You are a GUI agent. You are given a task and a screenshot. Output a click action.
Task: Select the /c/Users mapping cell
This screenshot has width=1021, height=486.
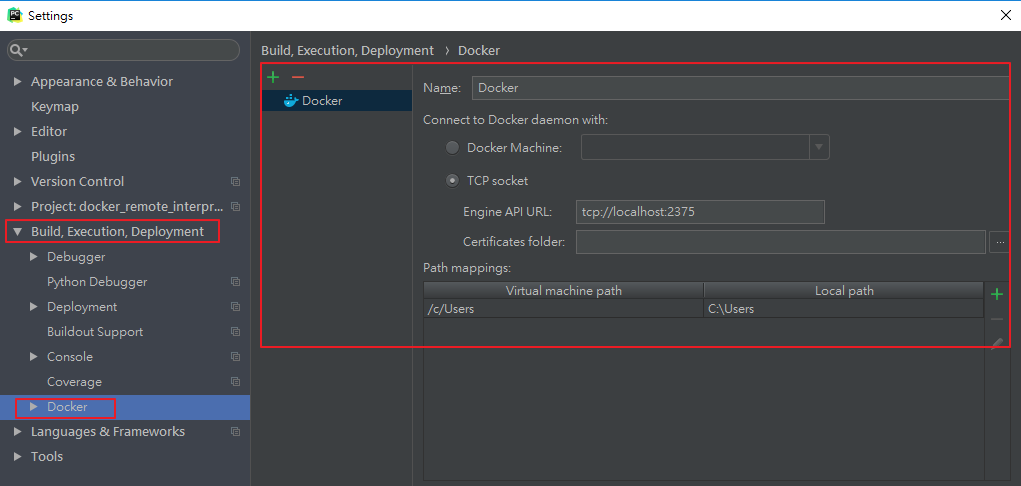coord(563,309)
